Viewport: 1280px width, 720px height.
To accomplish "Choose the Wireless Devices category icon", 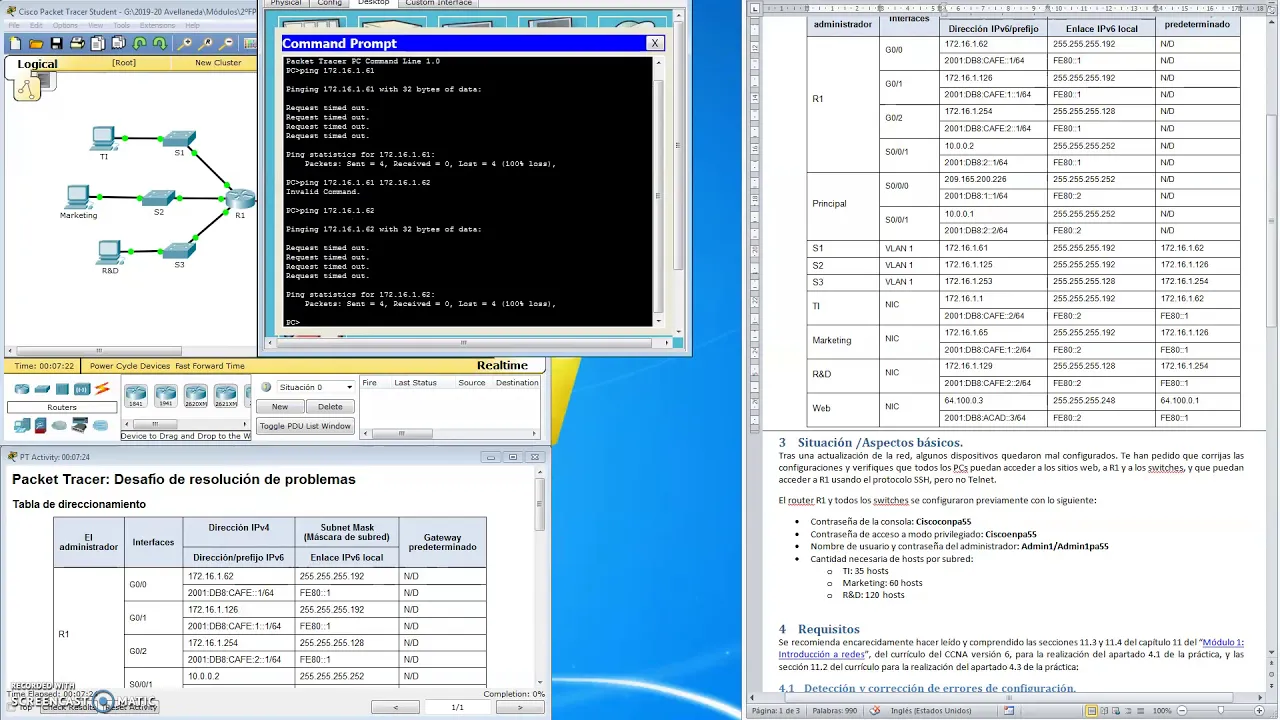I will point(82,389).
